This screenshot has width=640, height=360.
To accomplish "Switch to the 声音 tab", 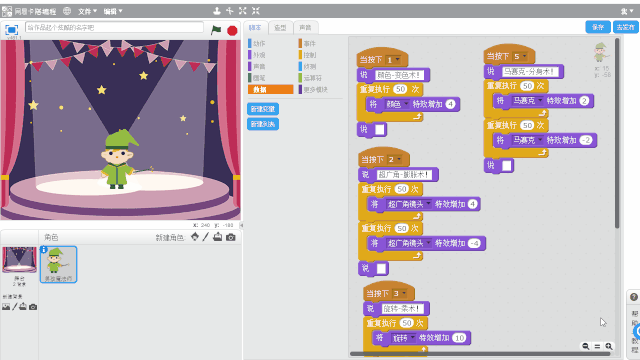I will [x=305, y=27].
